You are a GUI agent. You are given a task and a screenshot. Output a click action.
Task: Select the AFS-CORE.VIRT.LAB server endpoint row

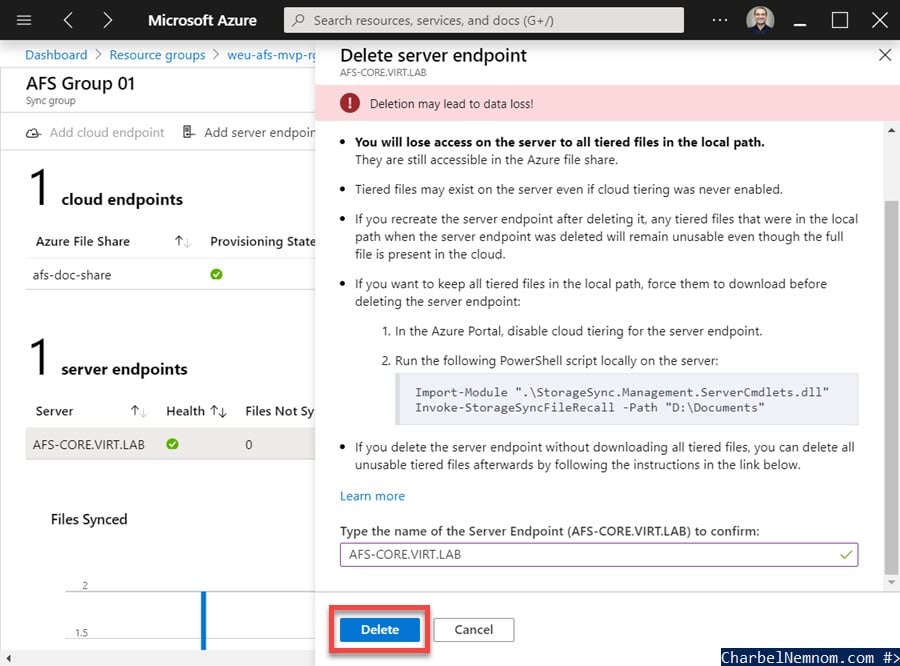170,444
